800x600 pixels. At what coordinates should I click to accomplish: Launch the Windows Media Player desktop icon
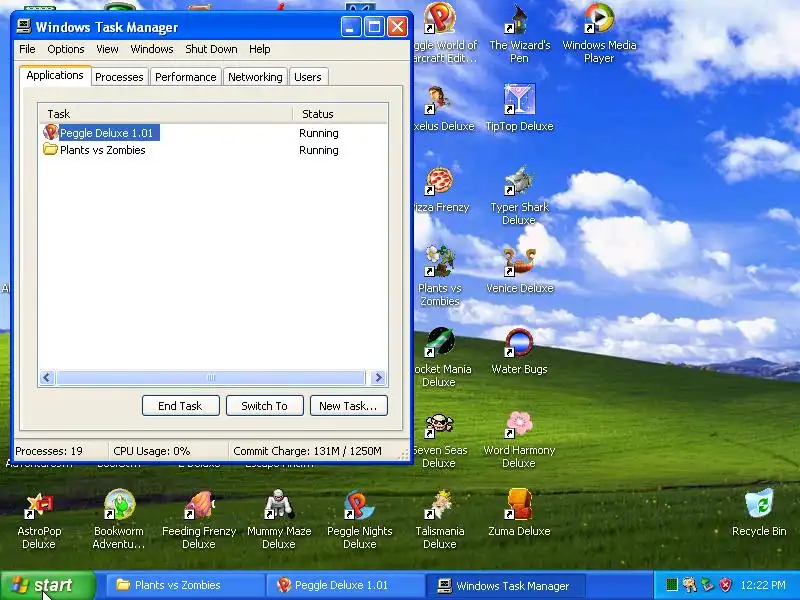coord(599,34)
